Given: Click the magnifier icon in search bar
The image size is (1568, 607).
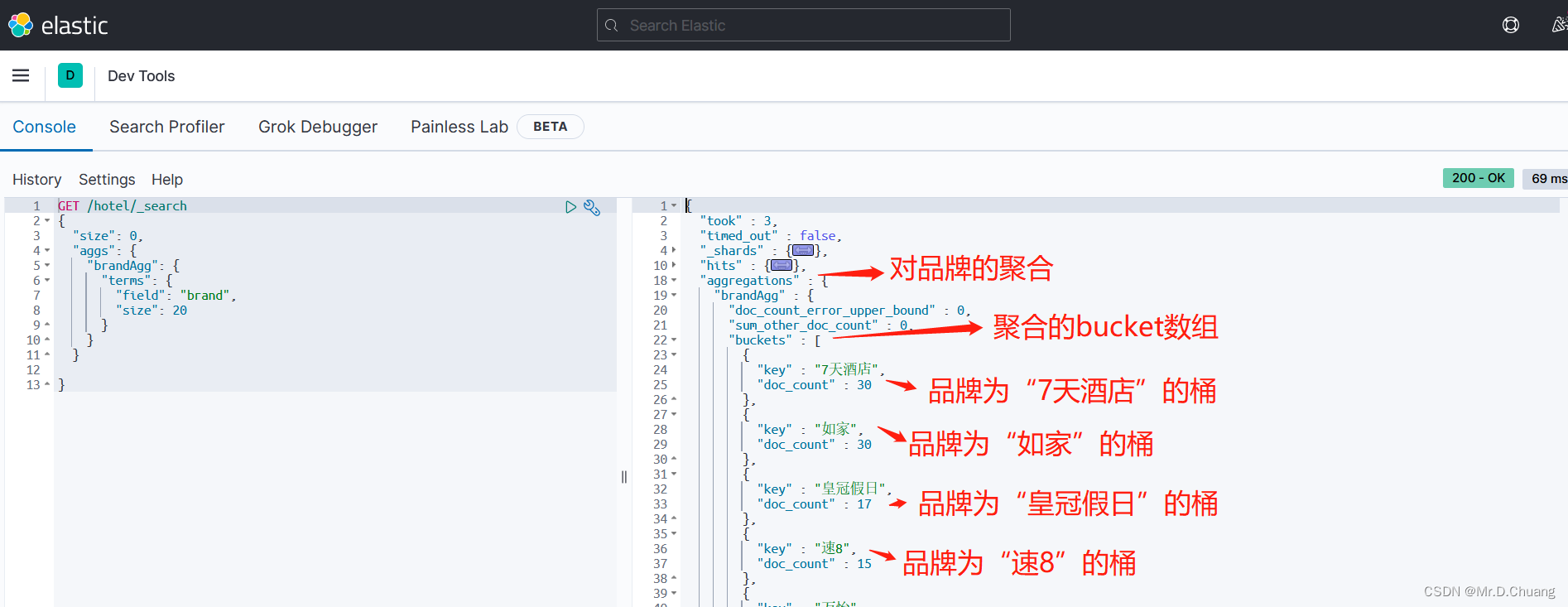Looking at the screenshot, I should tap(612, 25).
